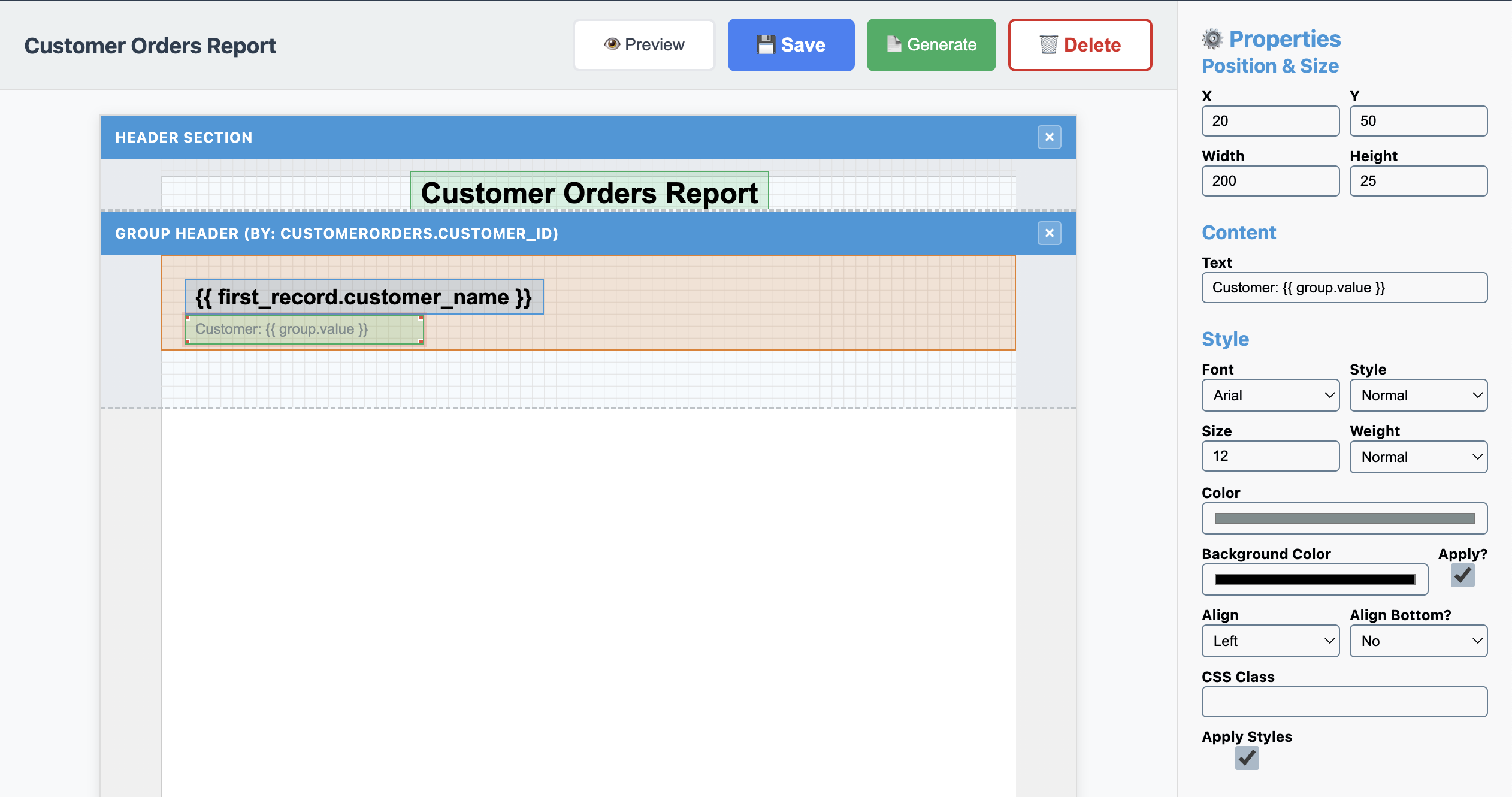Open the Font dropdown showing Arial
Screen dimensions: 1512x797
click(x=1270, y=395)
